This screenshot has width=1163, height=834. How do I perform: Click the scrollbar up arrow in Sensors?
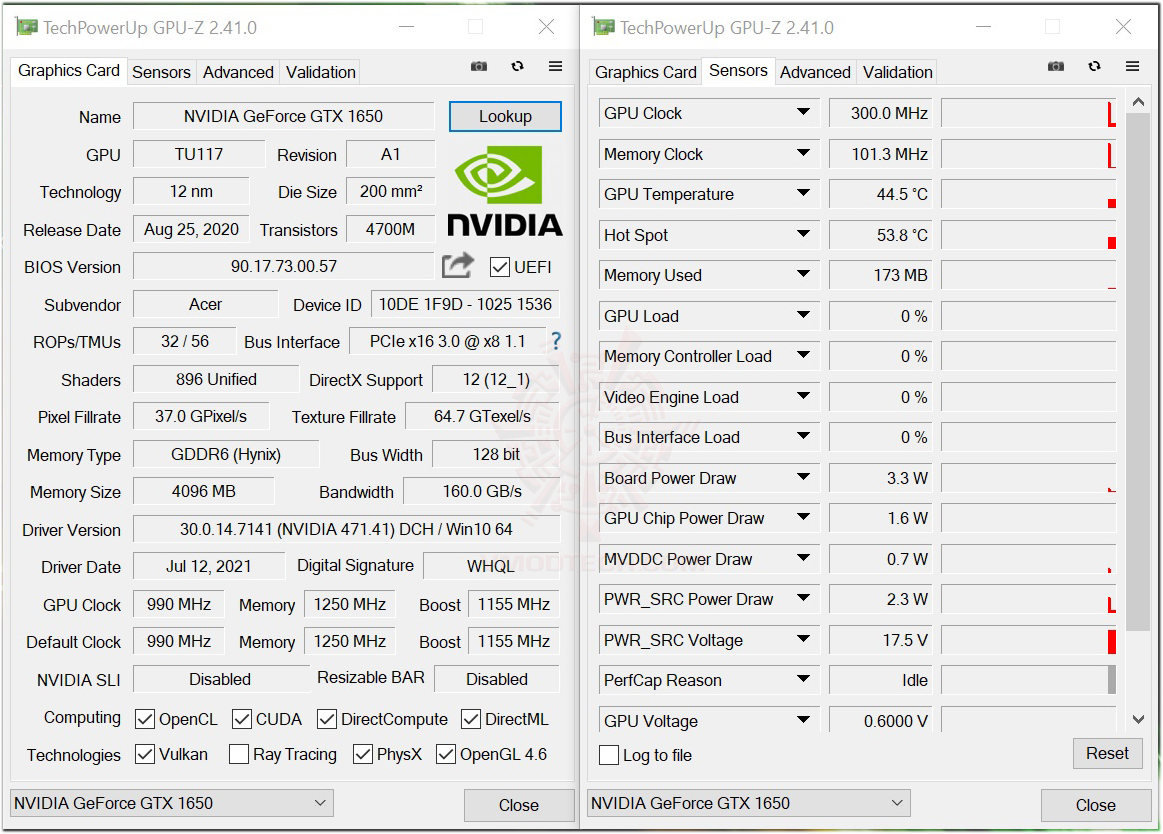coord(1138,102)
